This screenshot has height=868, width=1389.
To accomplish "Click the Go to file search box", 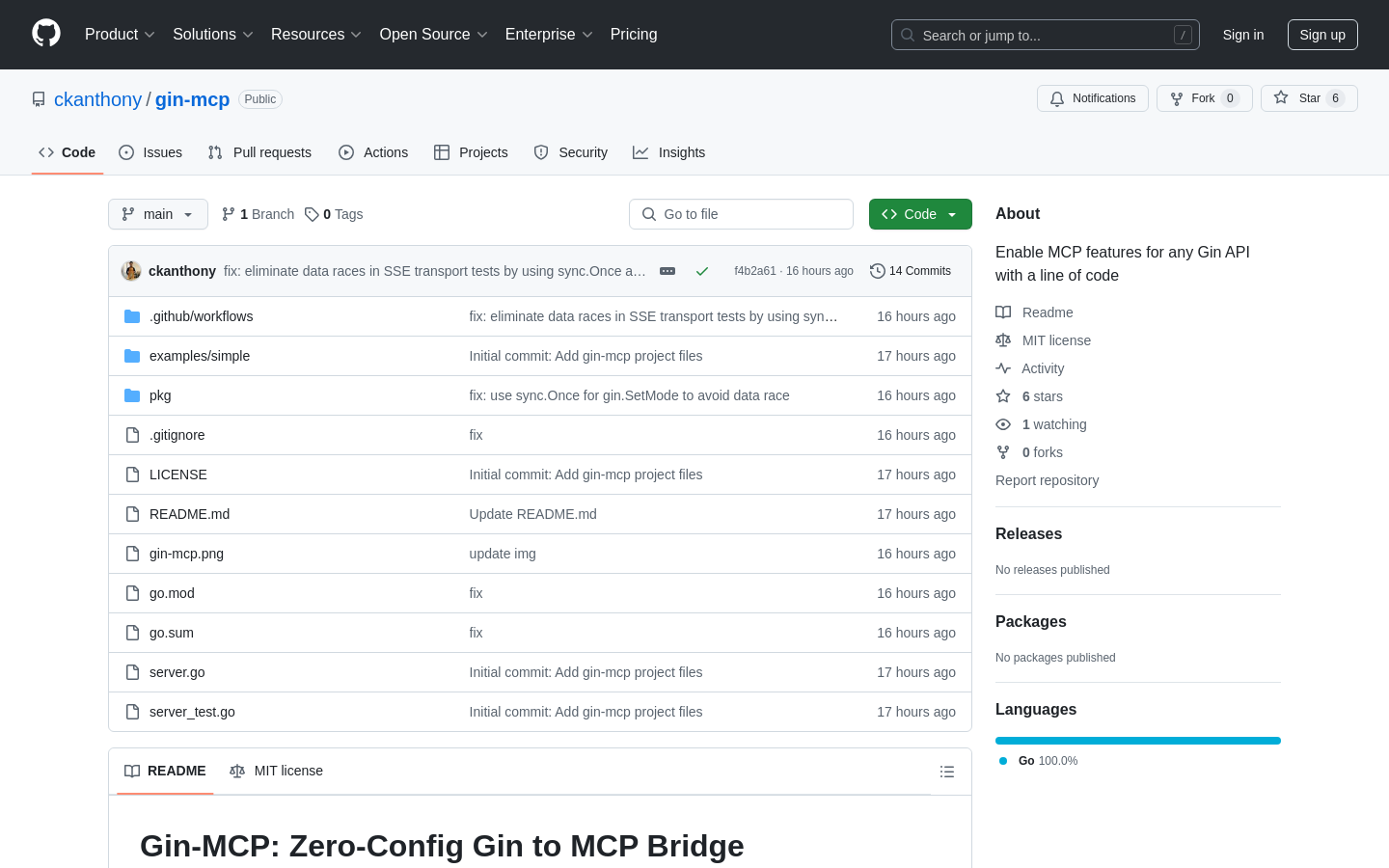I will [741, 214].
